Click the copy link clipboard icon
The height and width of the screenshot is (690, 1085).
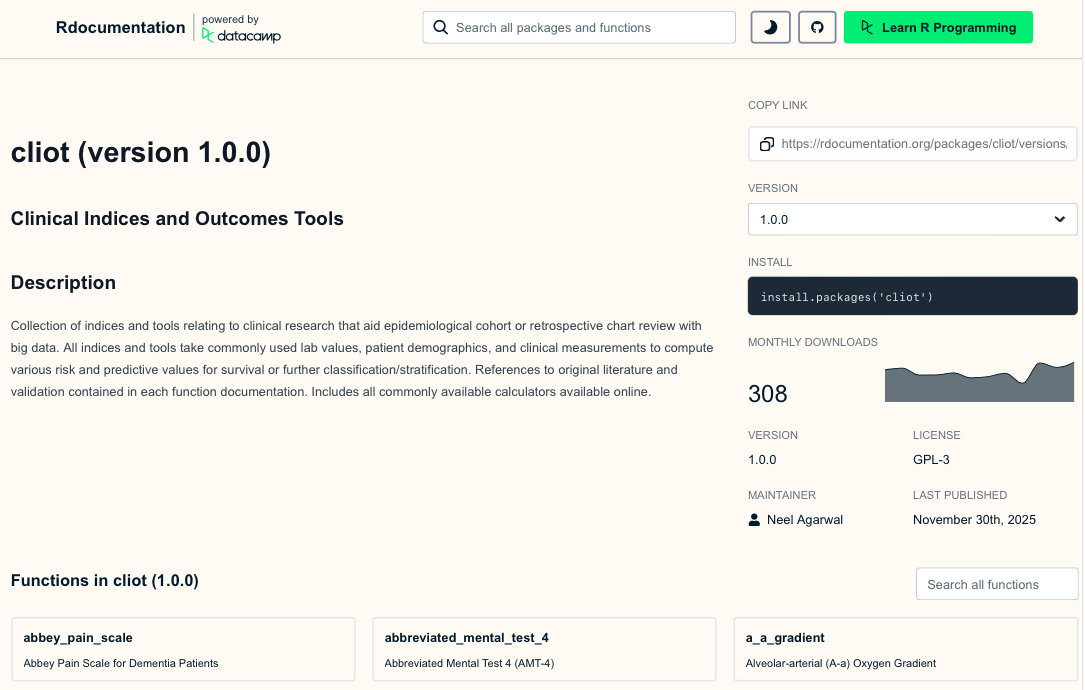click(766, 144)
